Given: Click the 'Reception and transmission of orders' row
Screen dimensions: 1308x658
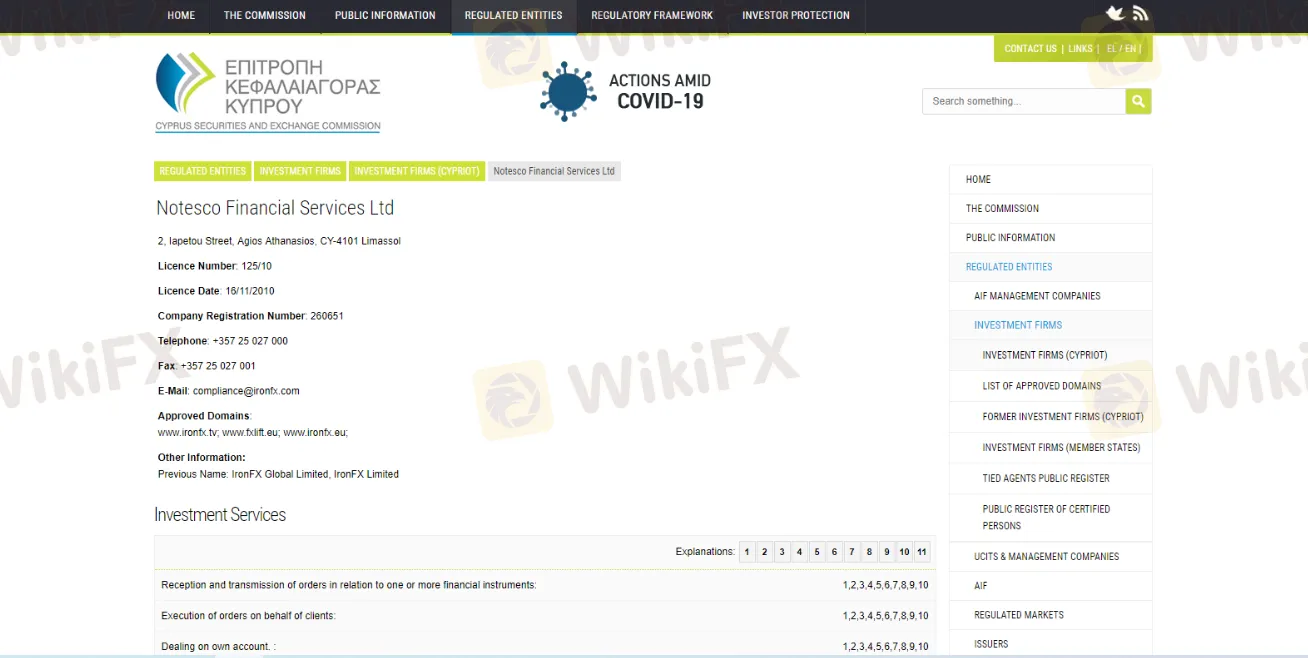Looking at the screenshot, I should [x=545, y=585].
